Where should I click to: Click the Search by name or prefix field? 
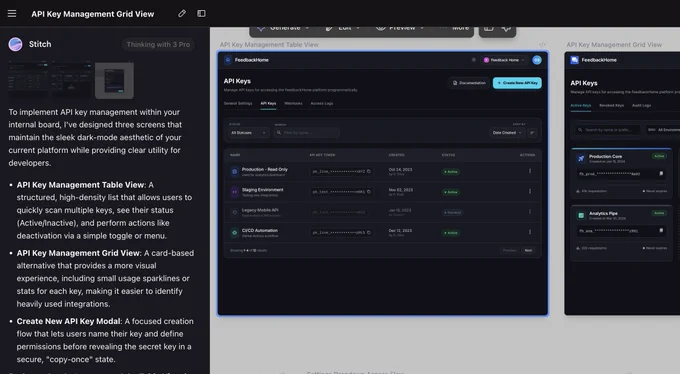coord(608,130)
